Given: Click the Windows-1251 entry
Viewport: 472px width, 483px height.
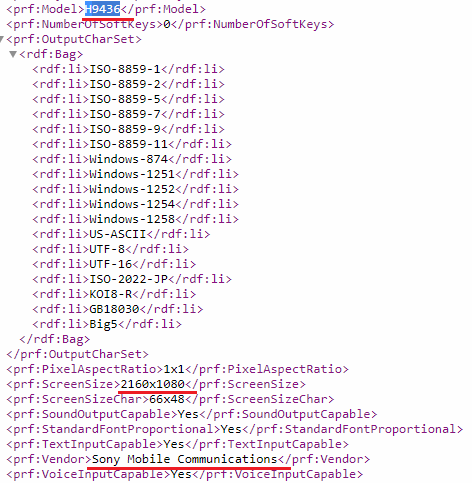Looking at the screenshot, I should point(132,174).
